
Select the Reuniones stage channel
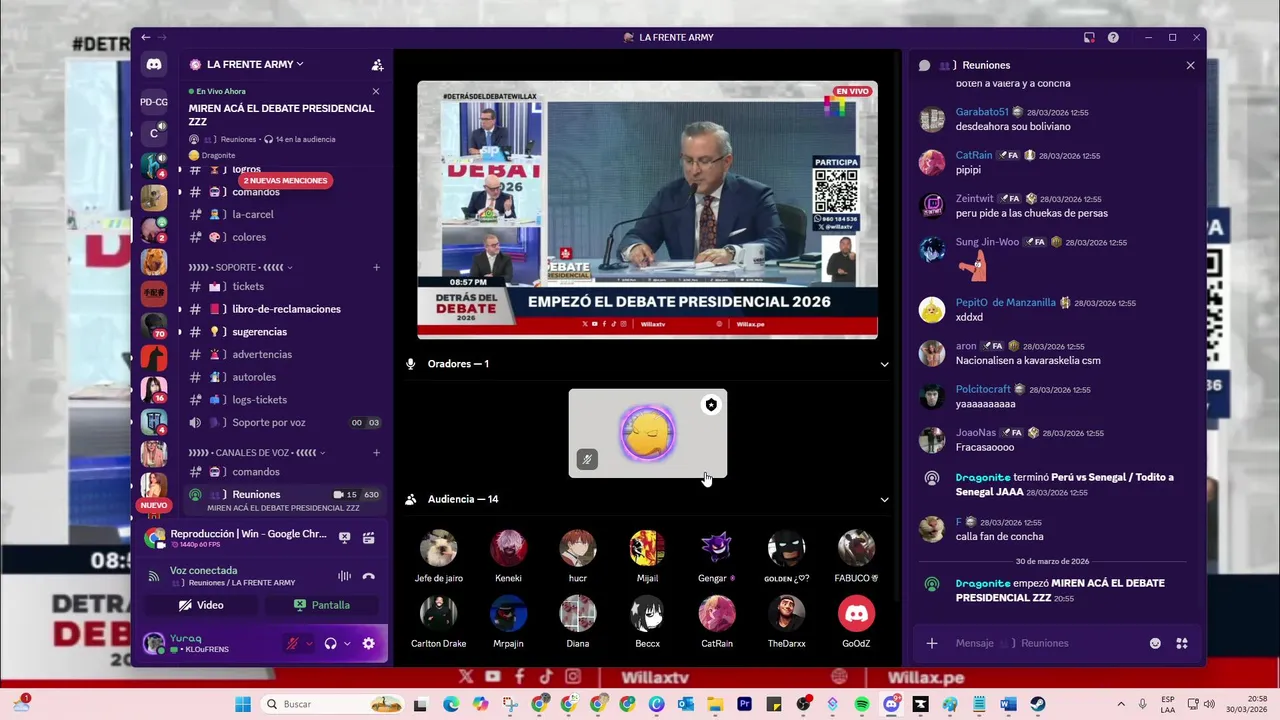coord(284,500)
